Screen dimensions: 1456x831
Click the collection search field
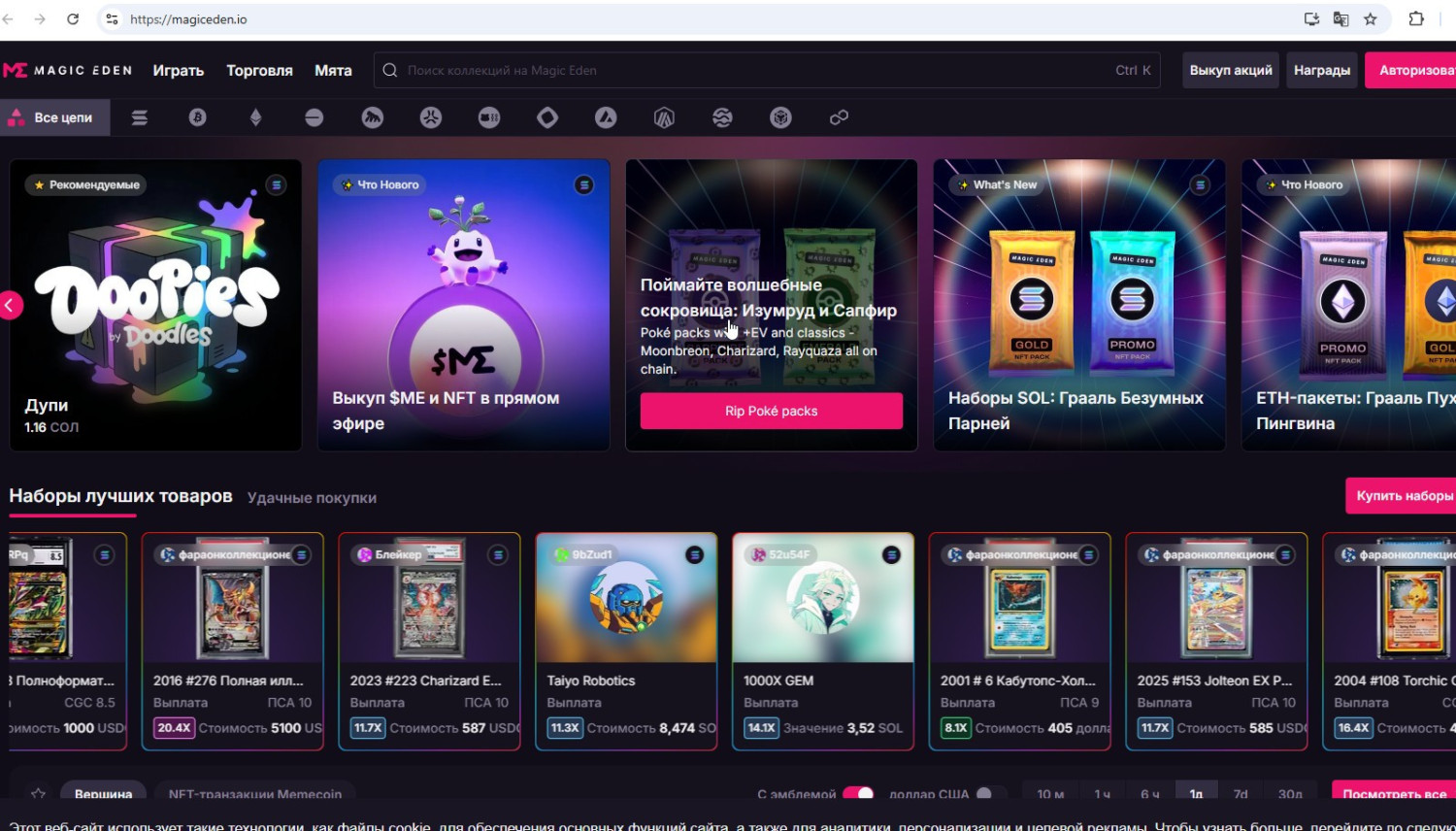(757, 71)
